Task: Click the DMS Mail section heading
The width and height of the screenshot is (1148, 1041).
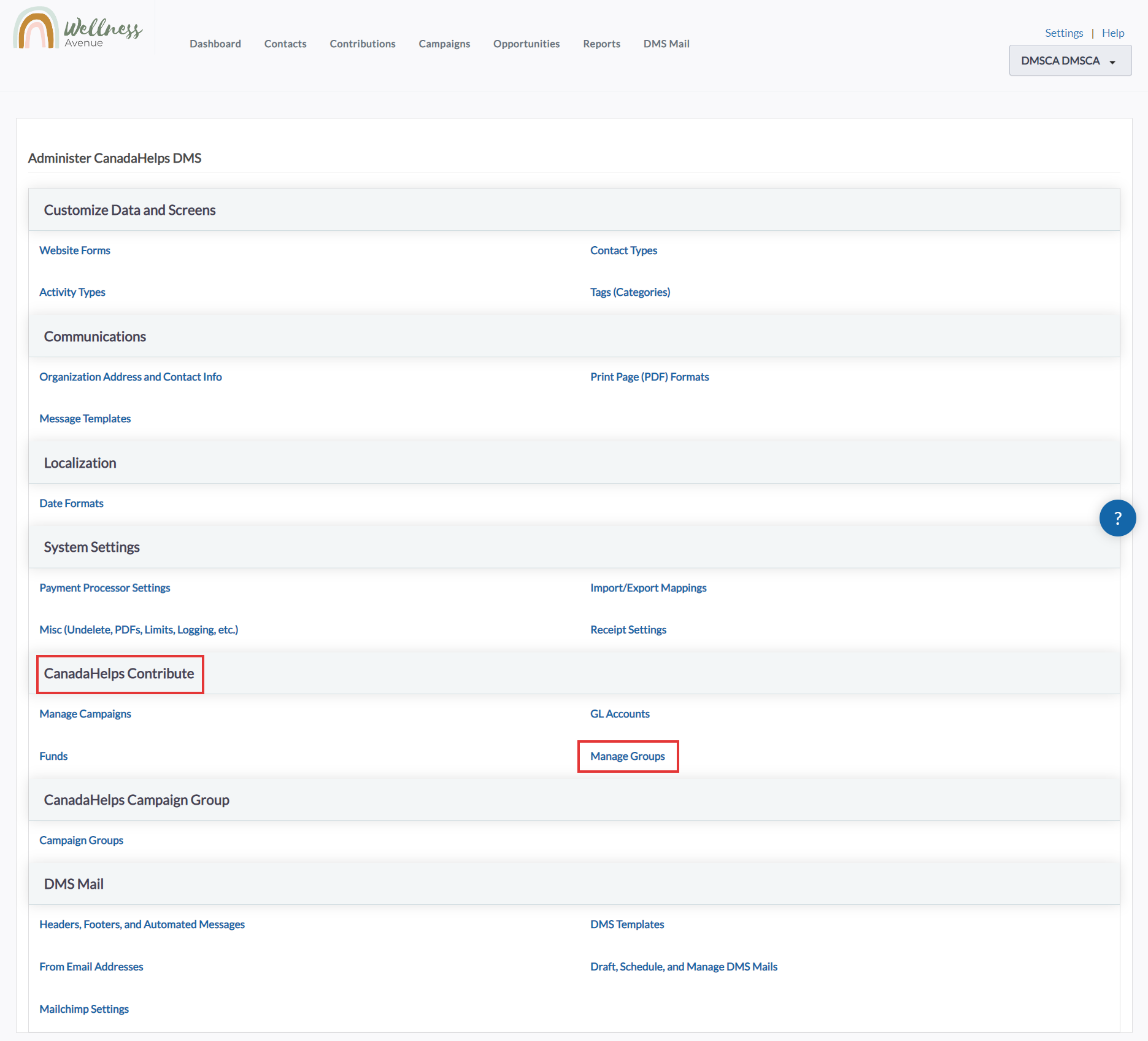Action: [74, 884]
